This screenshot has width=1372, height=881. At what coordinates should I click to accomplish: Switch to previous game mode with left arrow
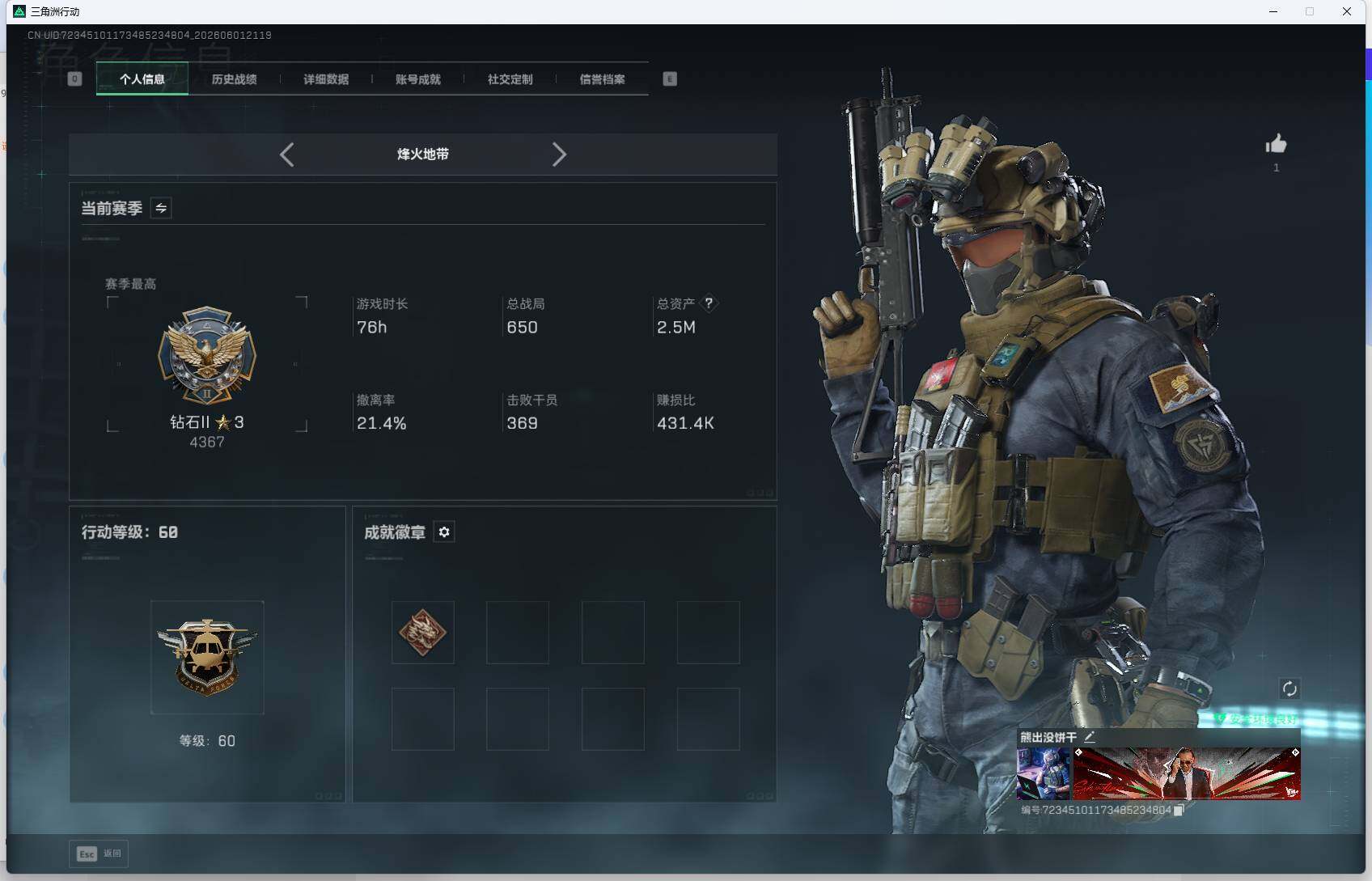pyautogui.click(x=287, y=155)
